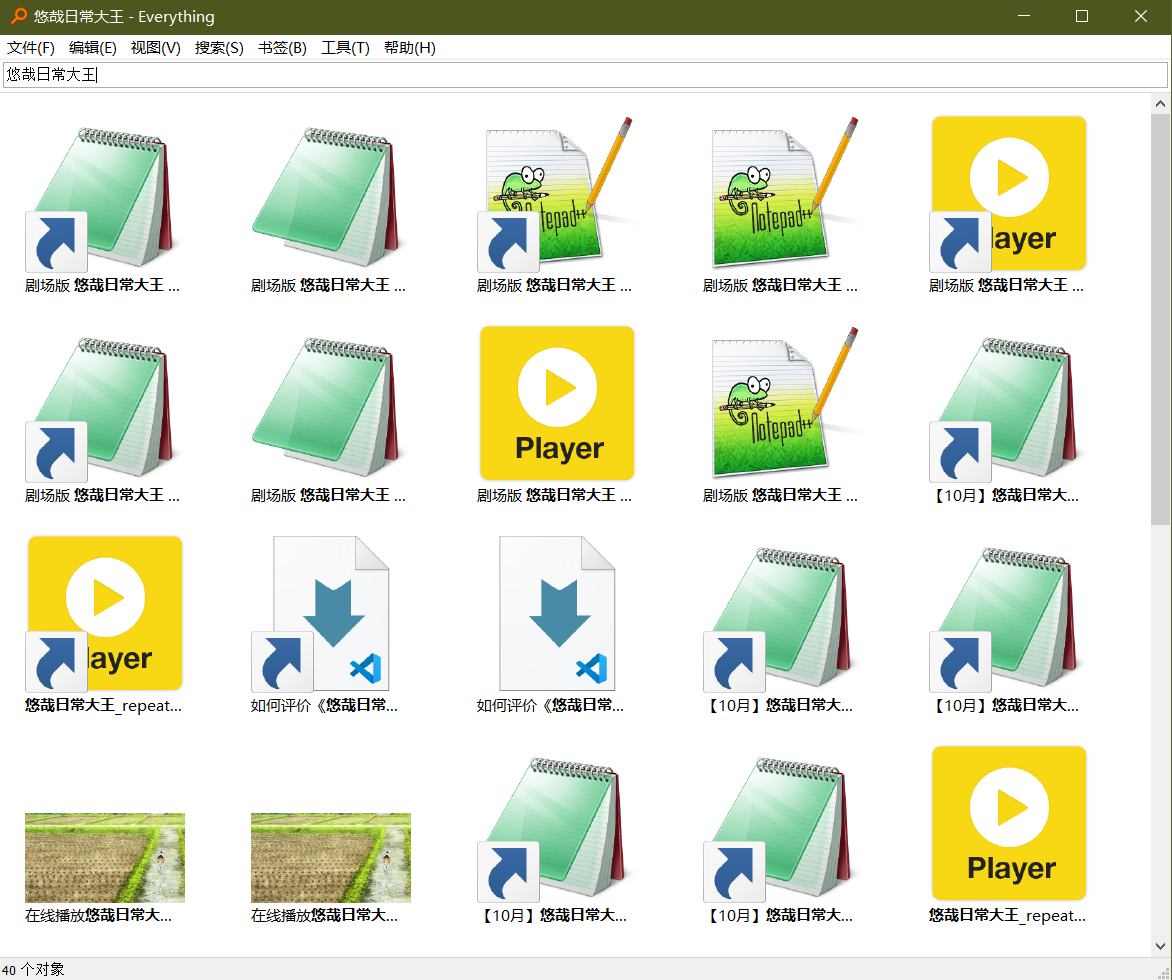Close the Everything window

1141,16
